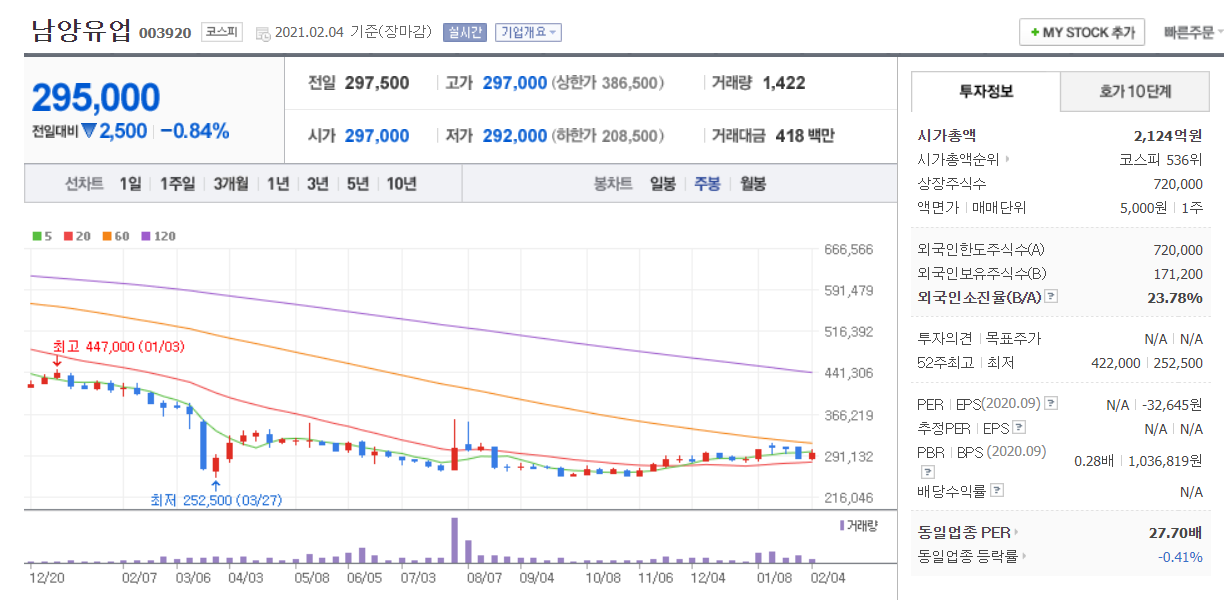Image resolution: width=1229 pixels, height=600 pixels.
Task: Click help icon next to 외국인소진율(B/A)
Action: [x=1051, y=297]
